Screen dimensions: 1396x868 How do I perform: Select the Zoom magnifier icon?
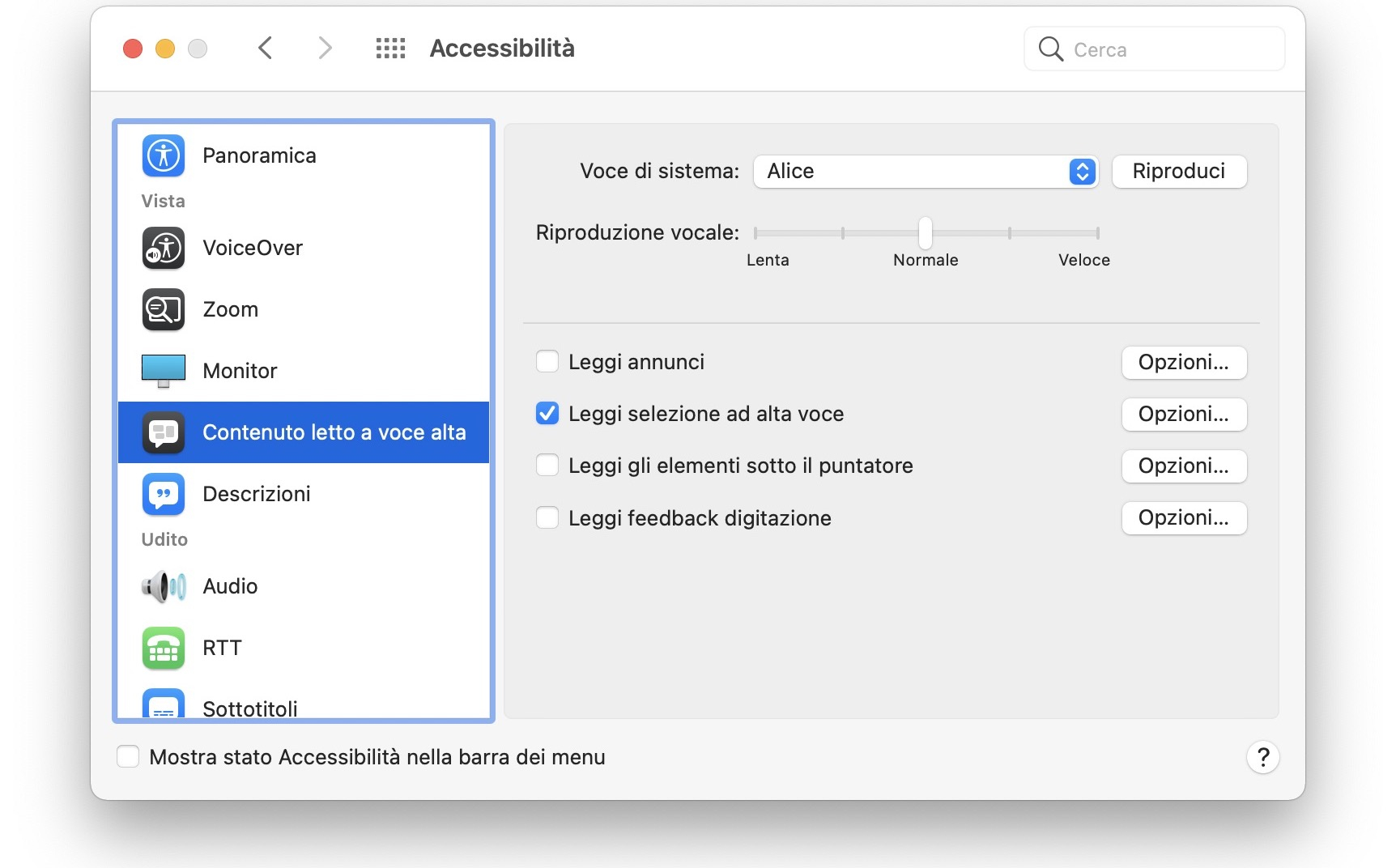click(x=164, y=309)
